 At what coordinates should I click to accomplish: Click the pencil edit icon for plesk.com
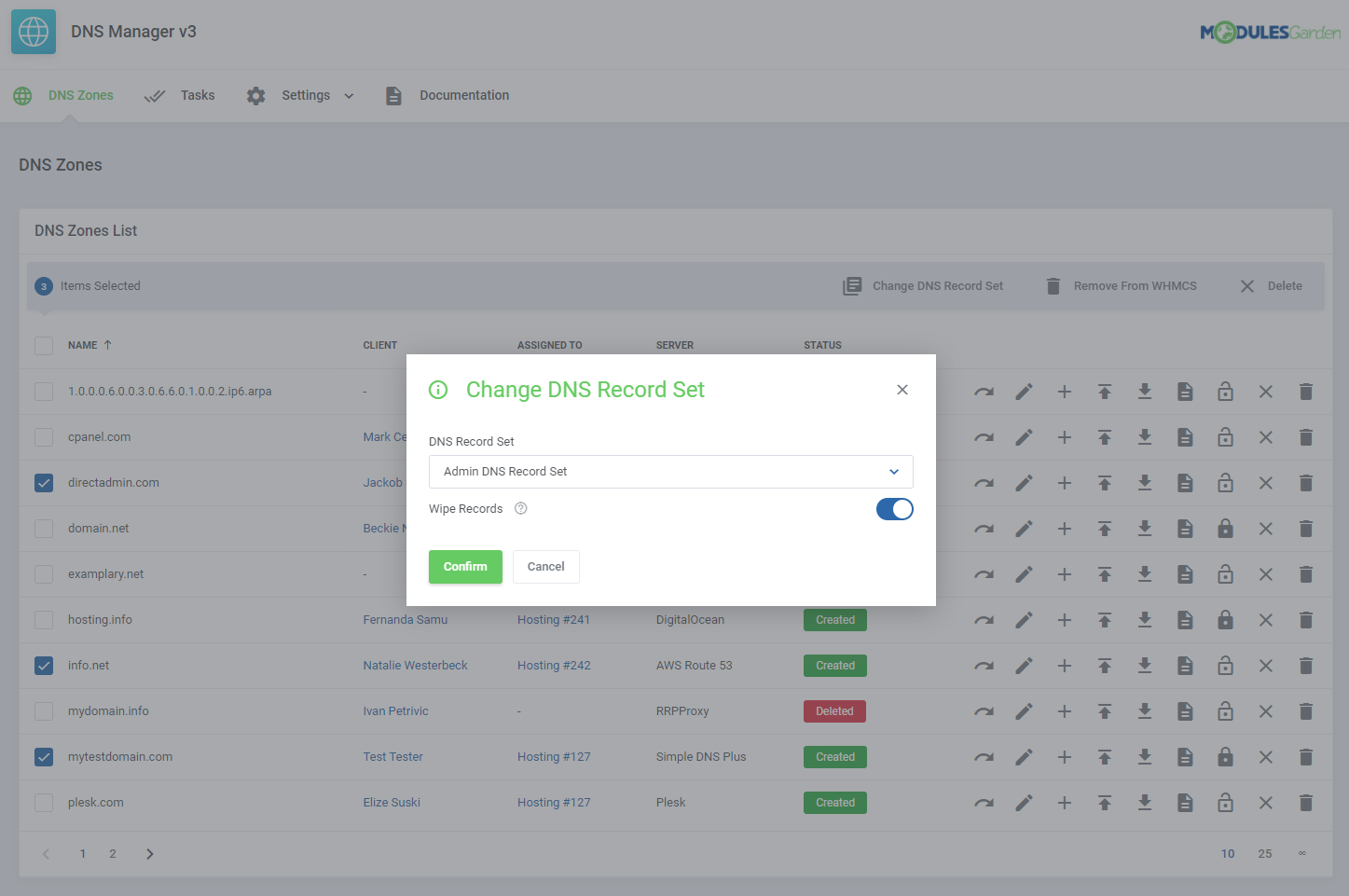[1024, 803]
